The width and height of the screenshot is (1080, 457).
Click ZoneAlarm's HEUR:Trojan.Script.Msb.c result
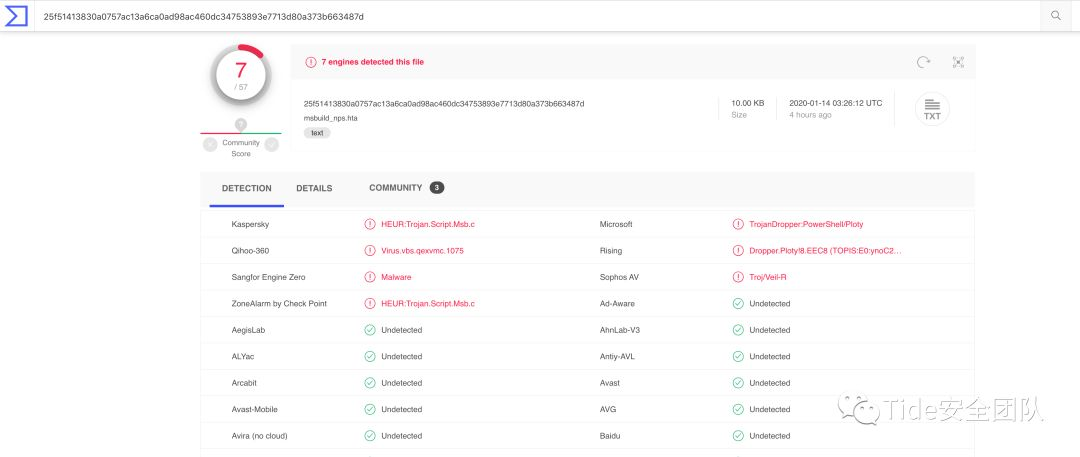tap(428, 303)
